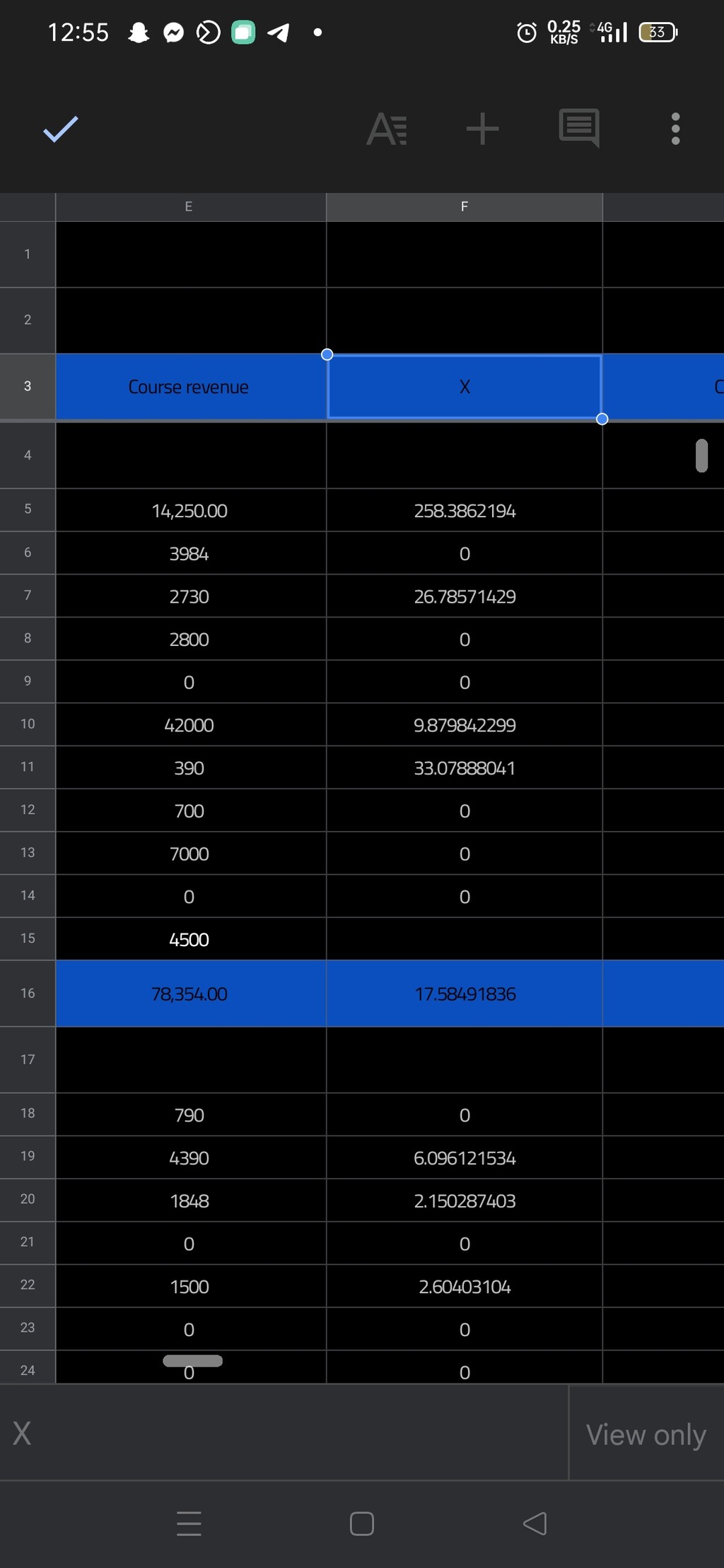
Task: Tap the View only button
Action: (x=646, y=1434)
